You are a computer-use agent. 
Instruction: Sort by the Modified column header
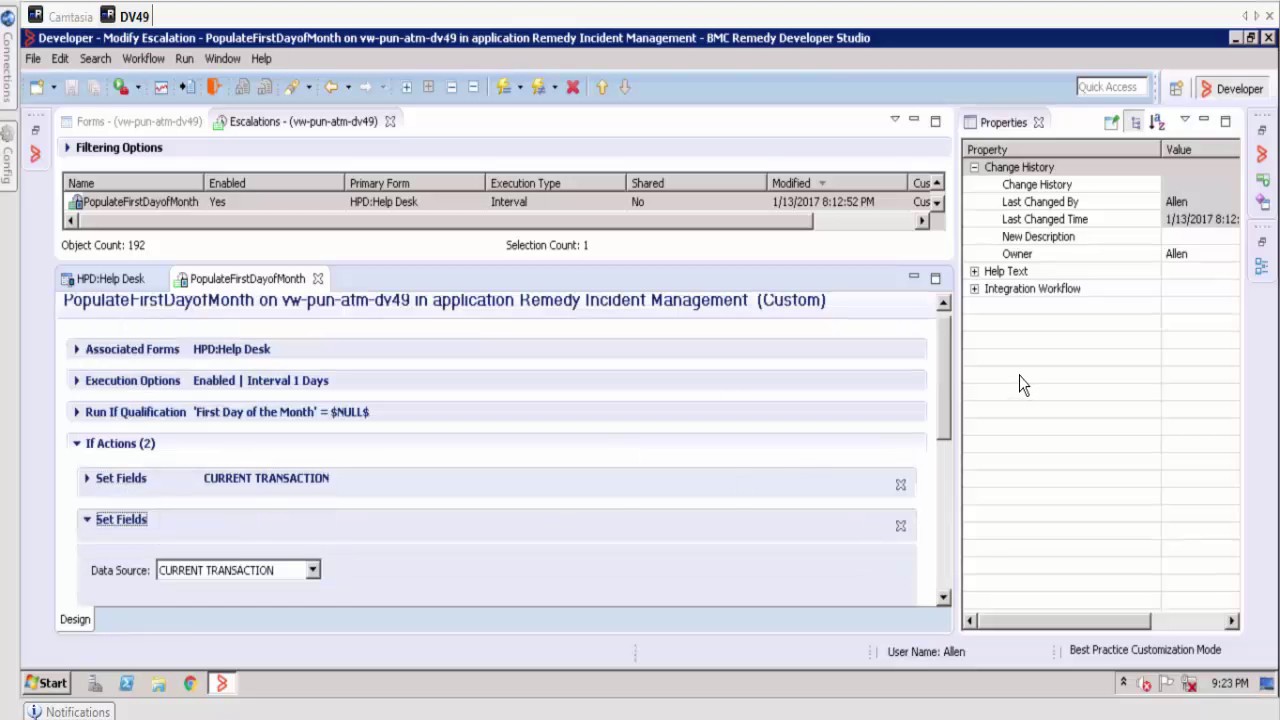836,183
